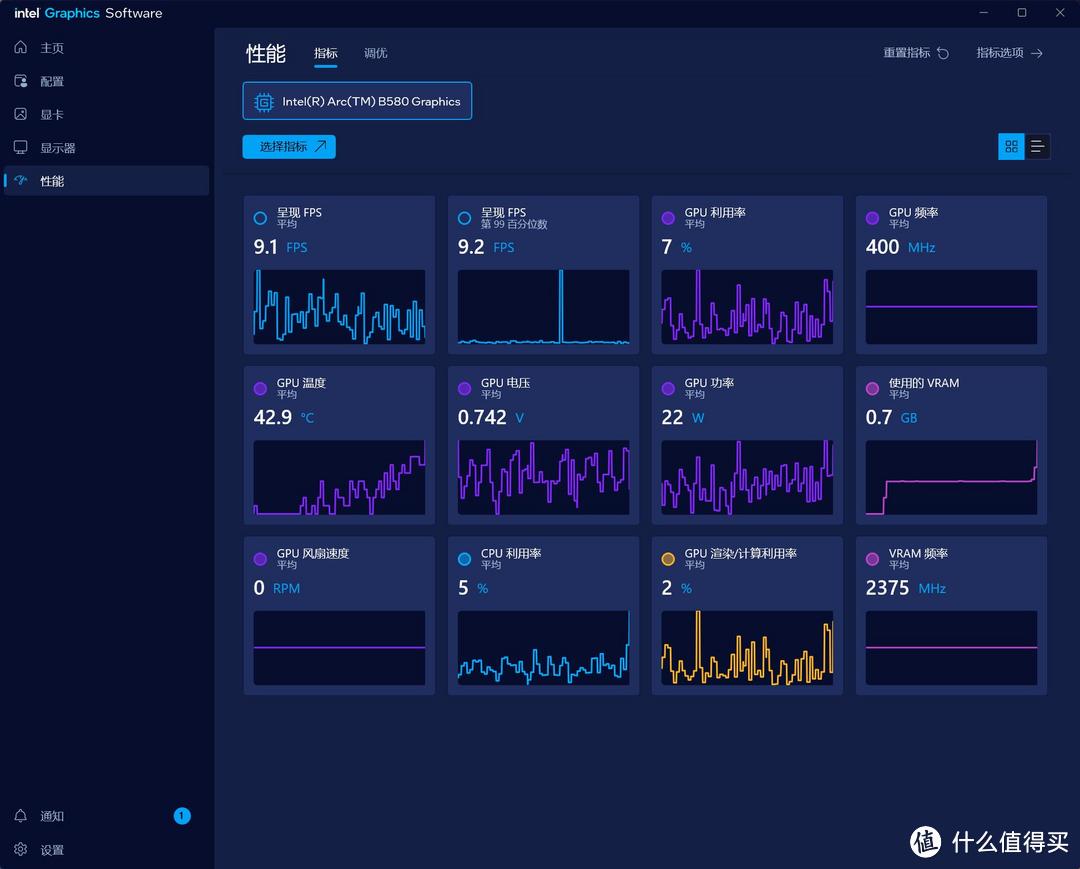Click the purple dot on GPU 频率 card

coord(872,218)
